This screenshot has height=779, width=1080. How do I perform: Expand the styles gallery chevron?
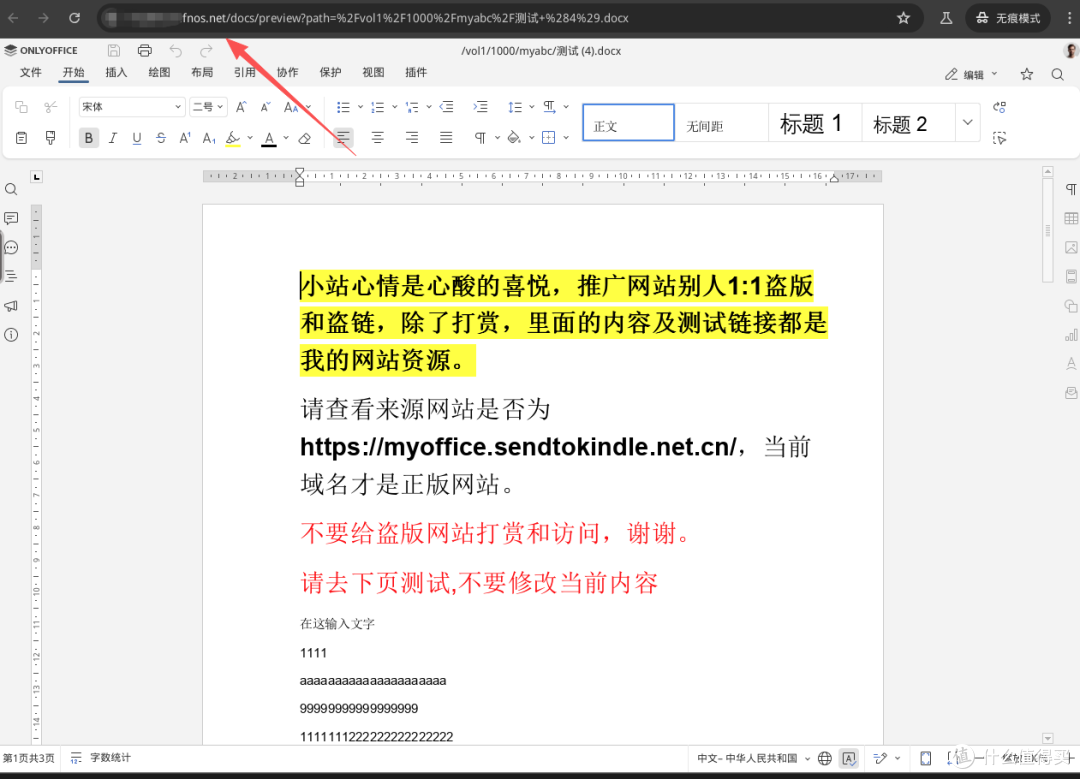(967, 123)
